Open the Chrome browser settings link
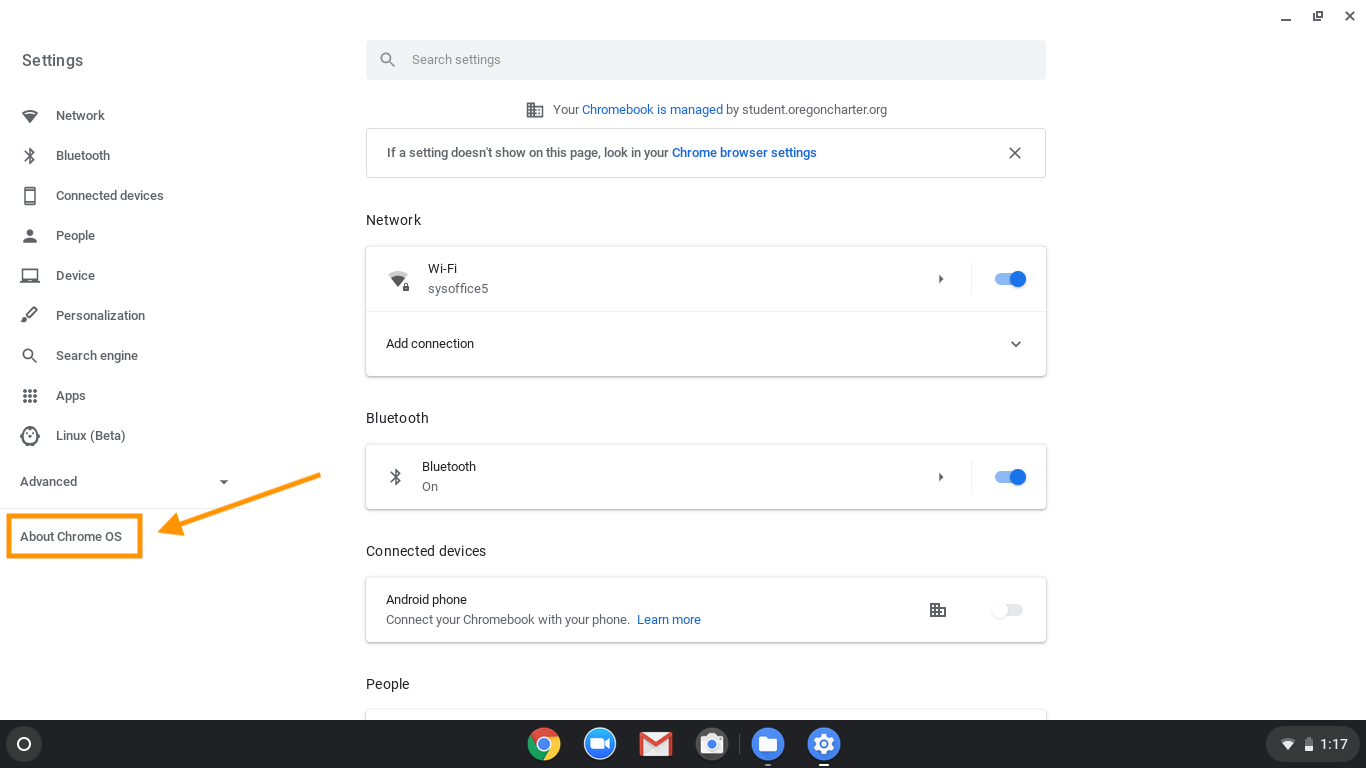Viewport: 1366px width, 768px height. point(744,153)
